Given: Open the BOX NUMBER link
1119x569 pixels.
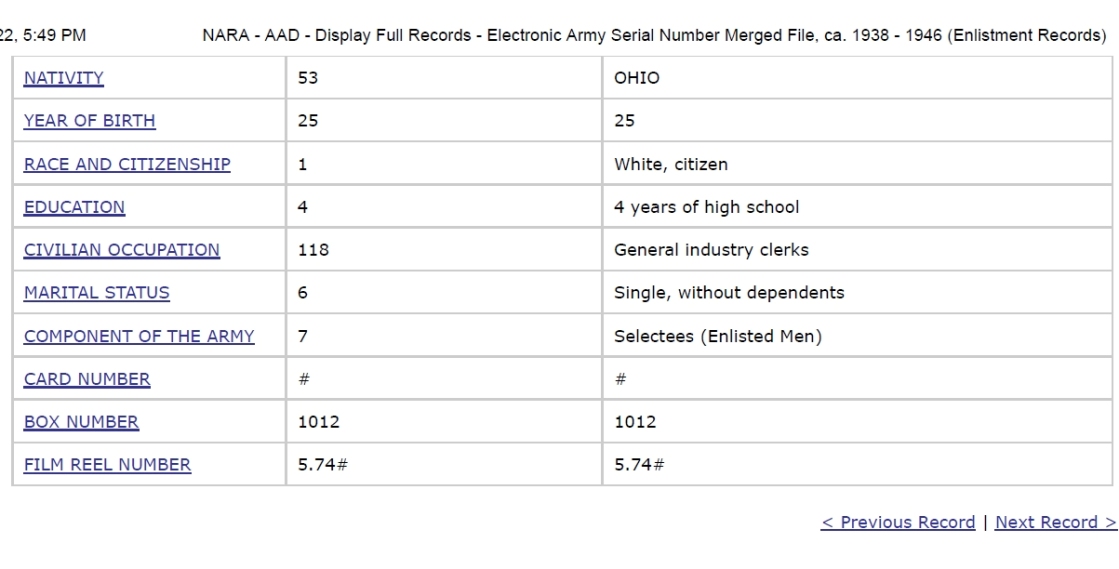Looking at the screenshot, I should click(81, 422).
